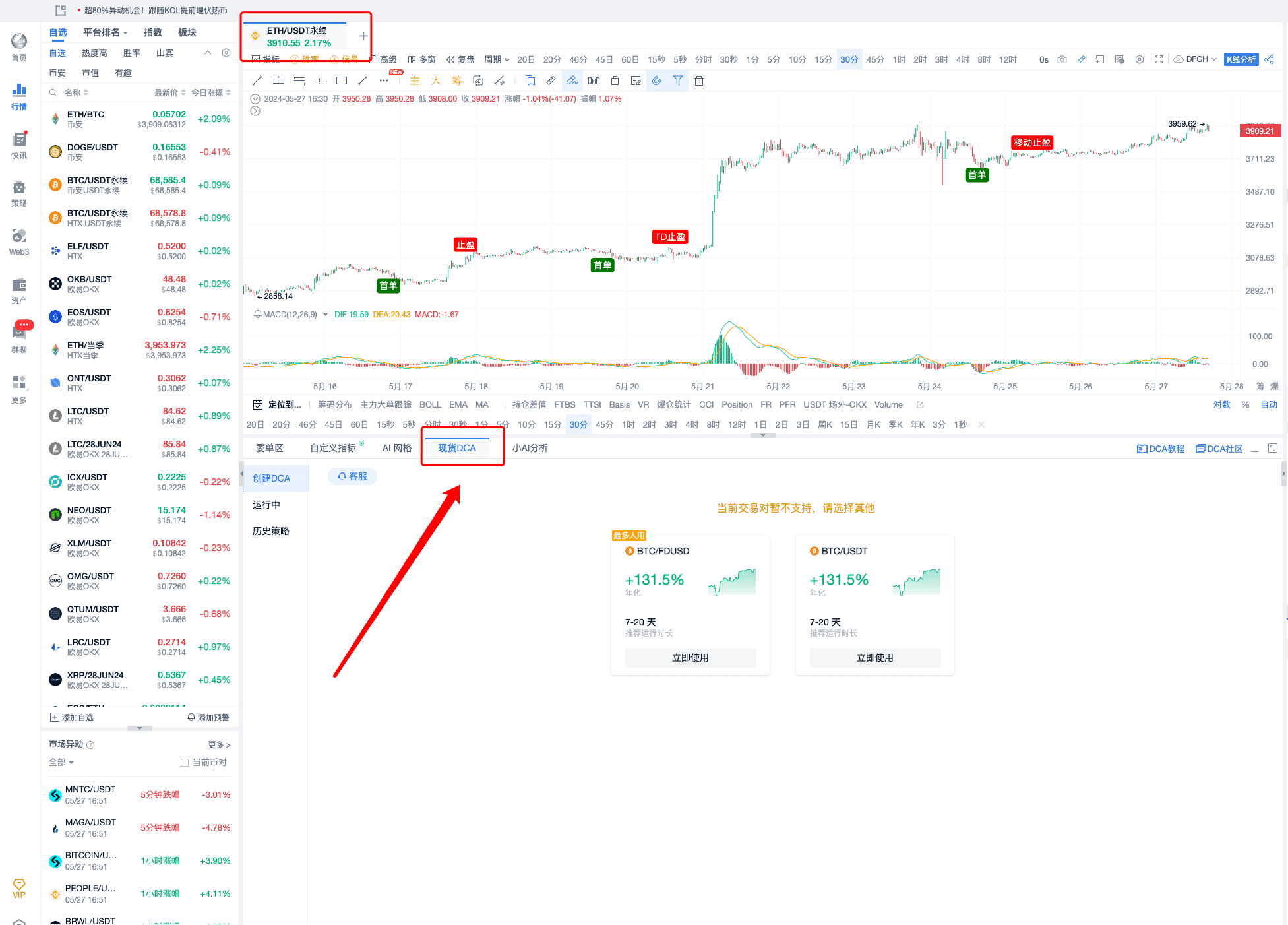Select the 1时 timeframe in top bar
The width and height of the screenshot is (1288, 925).
899,59
